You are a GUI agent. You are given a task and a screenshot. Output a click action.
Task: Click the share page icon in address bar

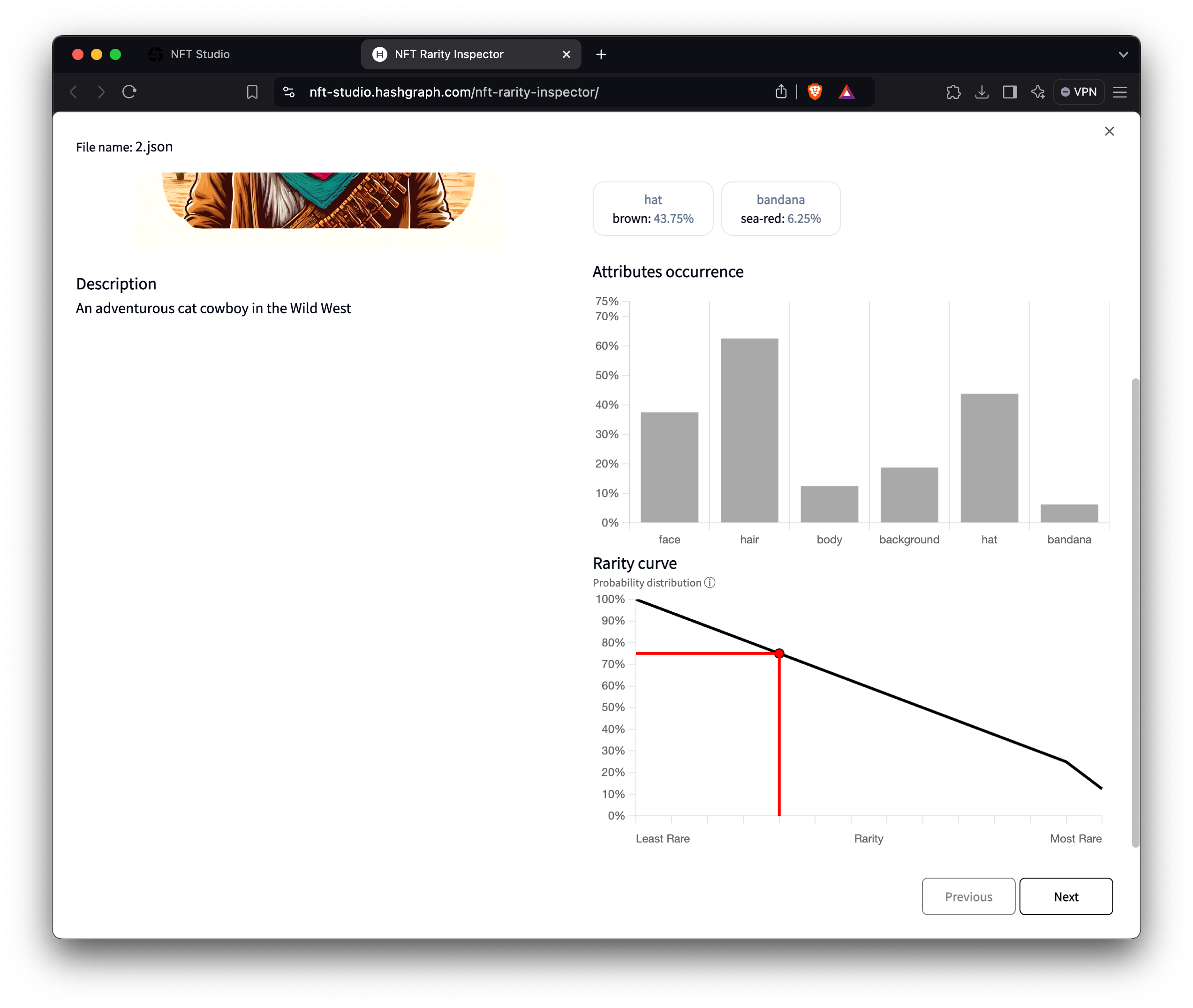781,92
